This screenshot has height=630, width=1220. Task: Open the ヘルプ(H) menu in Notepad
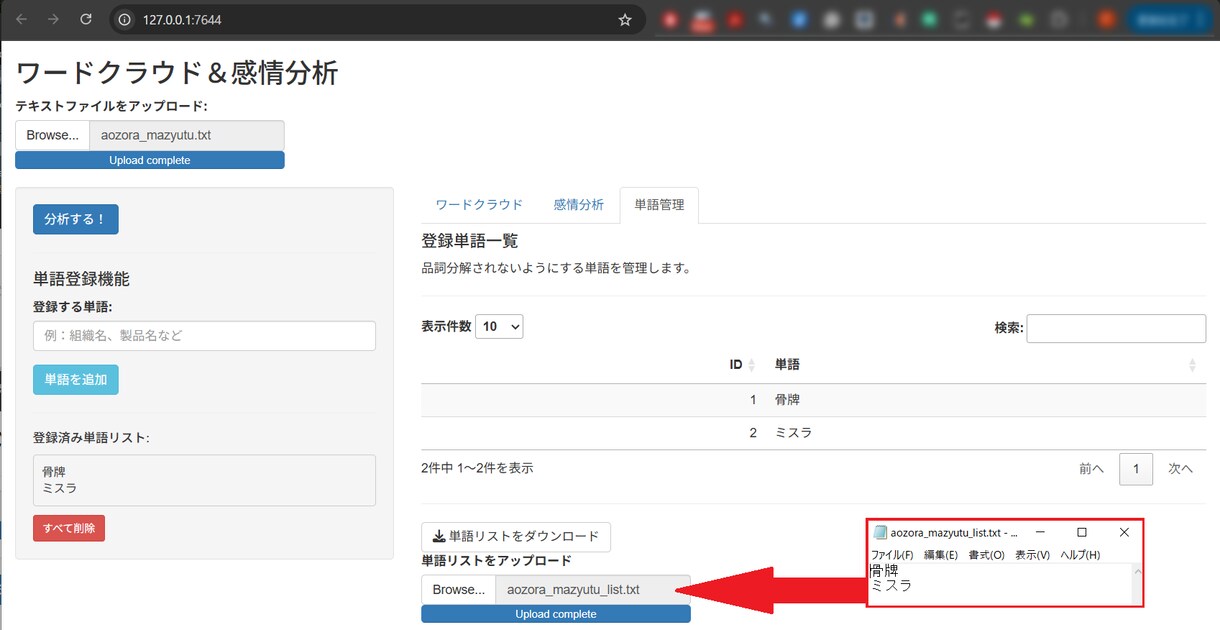tap(1080, 555)
